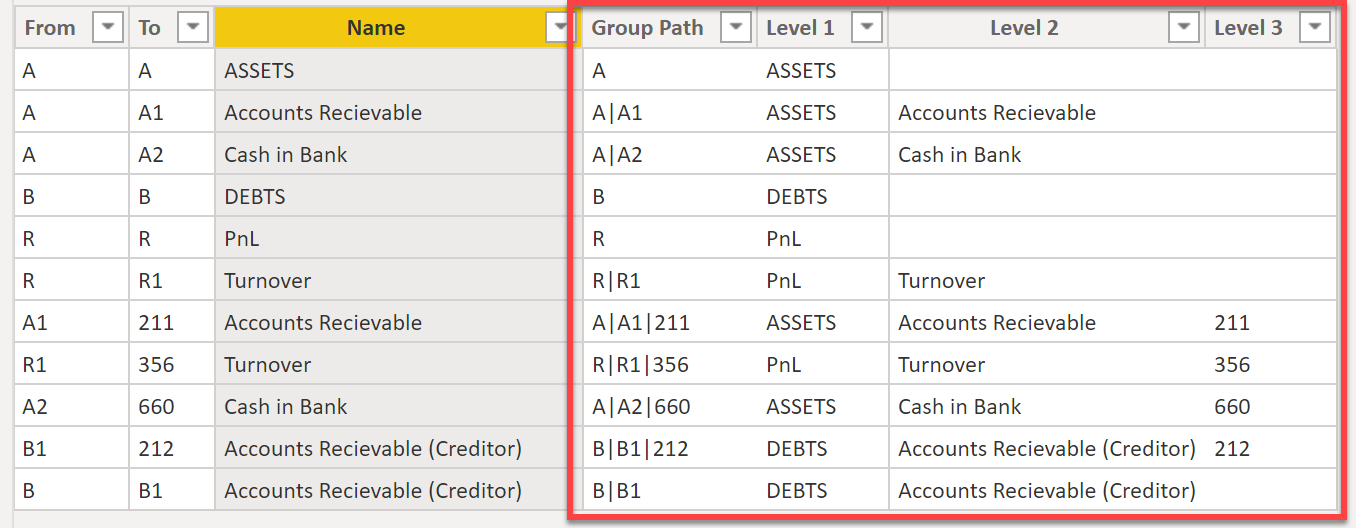1356x528 pixels.
Task: Click the 211 cell in the To column
Action: coord(156,323)
